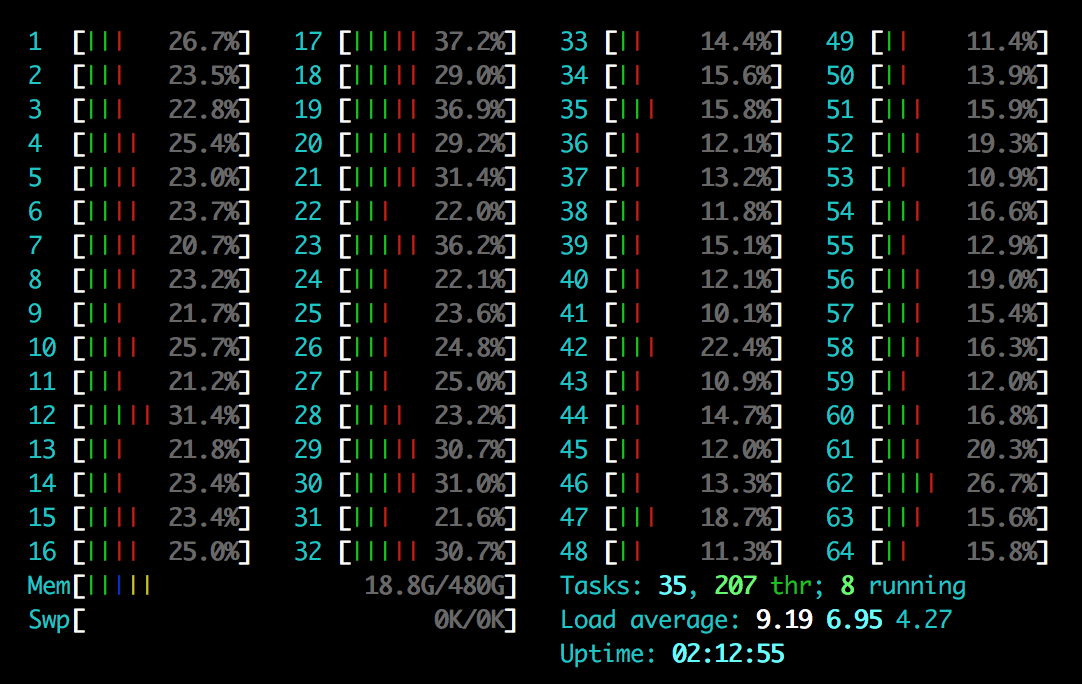Click CPU 56 usage value 19.0%
Viewport: 1082px width, 684px height.
point(1002,280)
